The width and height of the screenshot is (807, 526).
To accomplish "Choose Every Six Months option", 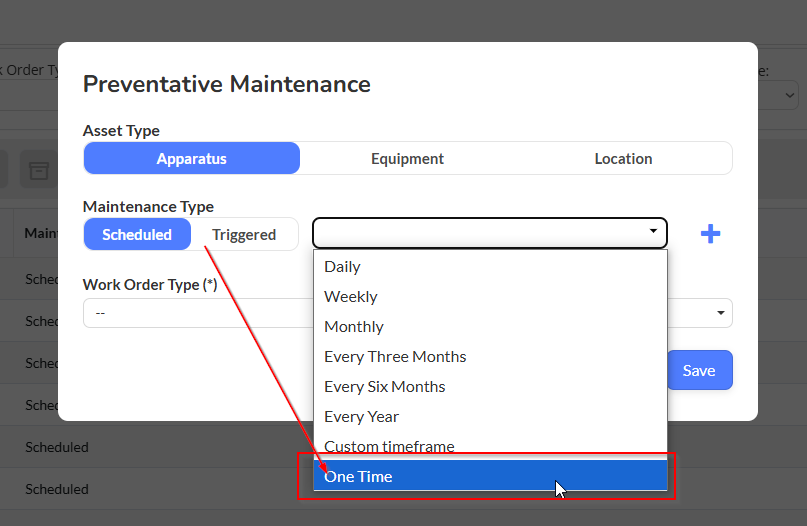I will point(490,387).
